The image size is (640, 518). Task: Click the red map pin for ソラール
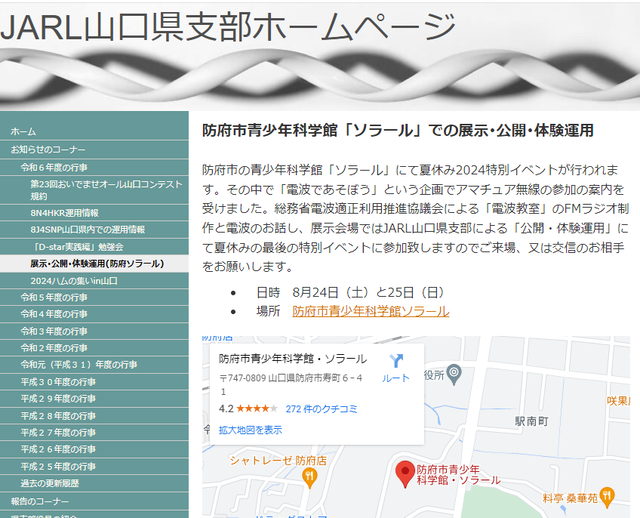405,474
